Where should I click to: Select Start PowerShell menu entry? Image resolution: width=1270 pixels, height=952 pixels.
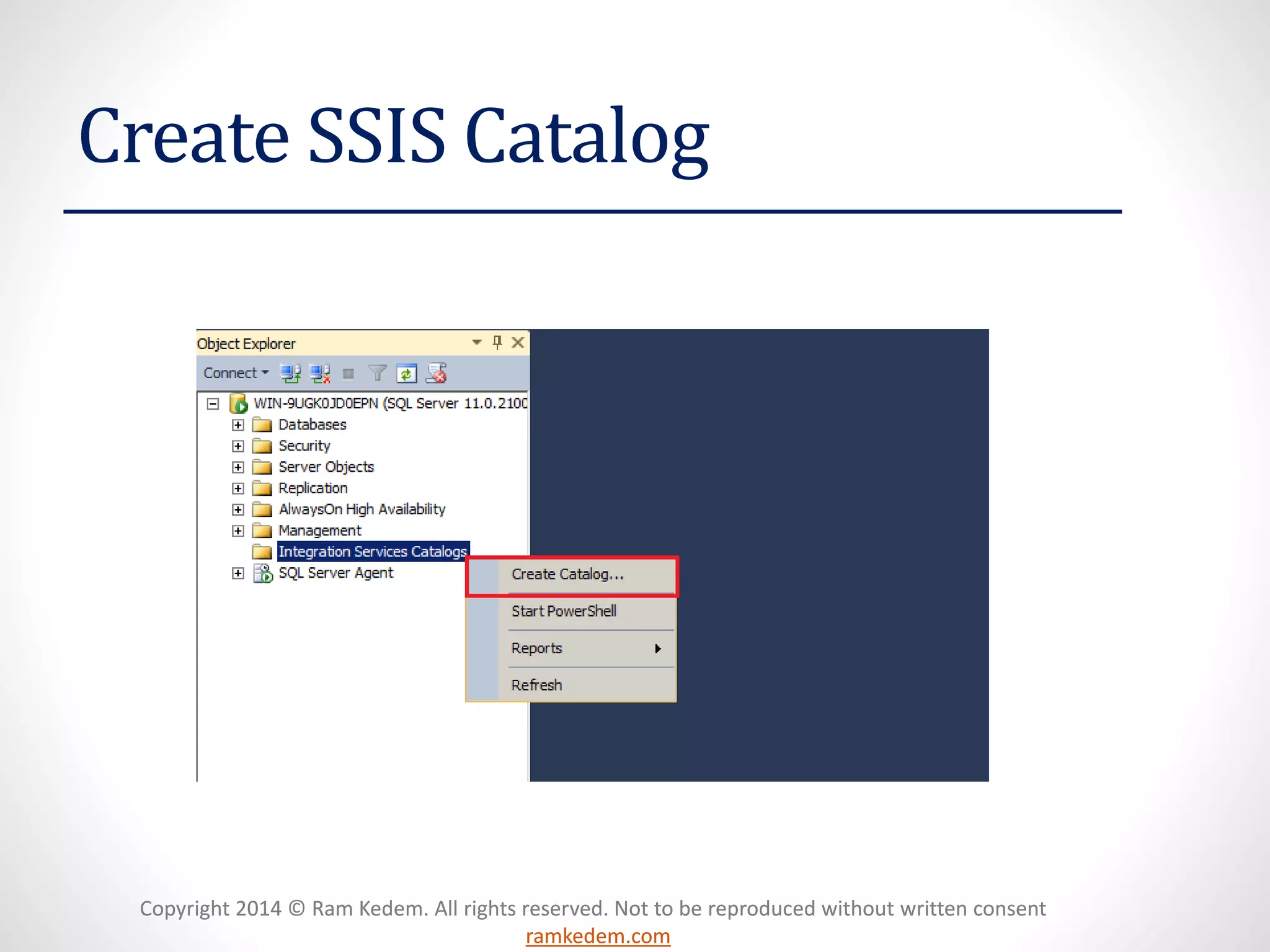[563, 612]
